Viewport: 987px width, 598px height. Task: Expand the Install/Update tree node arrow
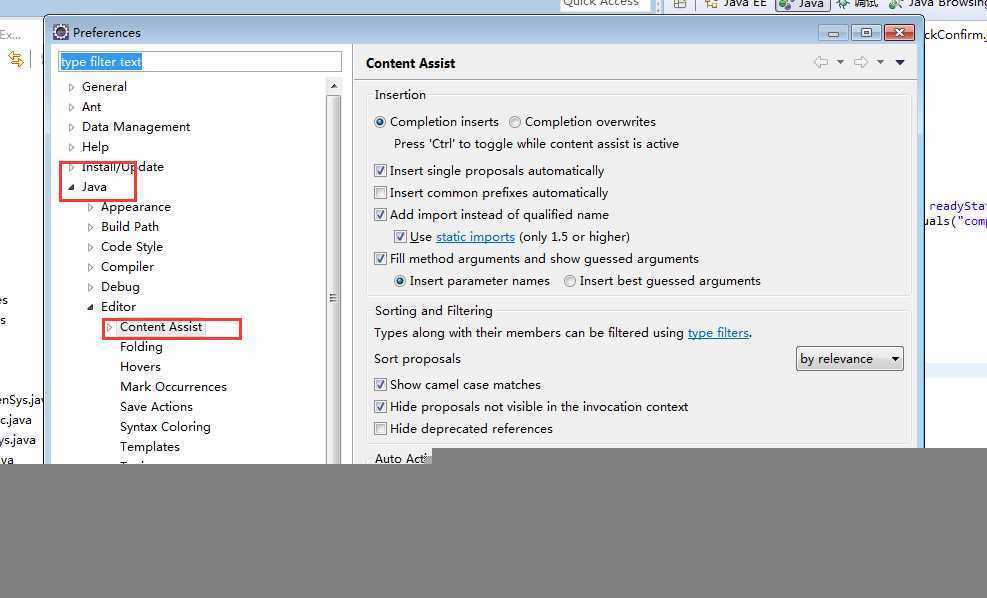[71, 167]
